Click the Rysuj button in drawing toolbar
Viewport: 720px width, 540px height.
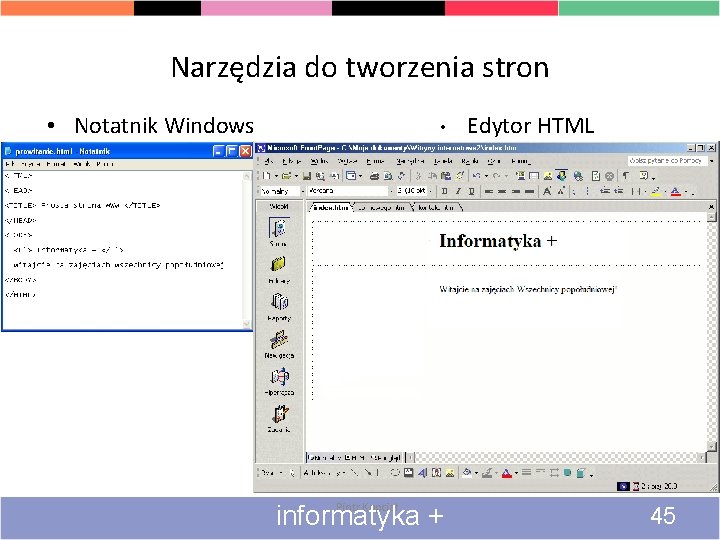pos(271,472)
